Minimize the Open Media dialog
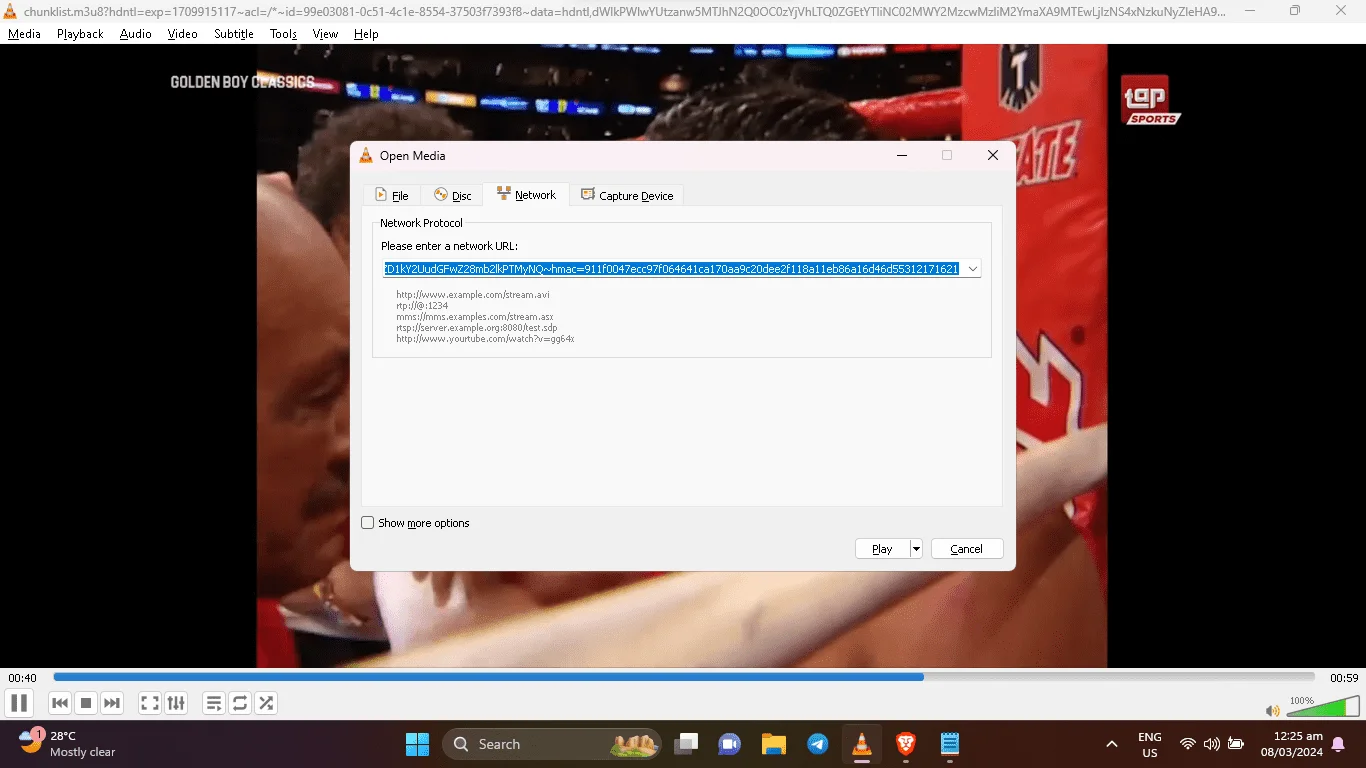The width and height of the screenshot is (1366, 768). pos(902,155)
